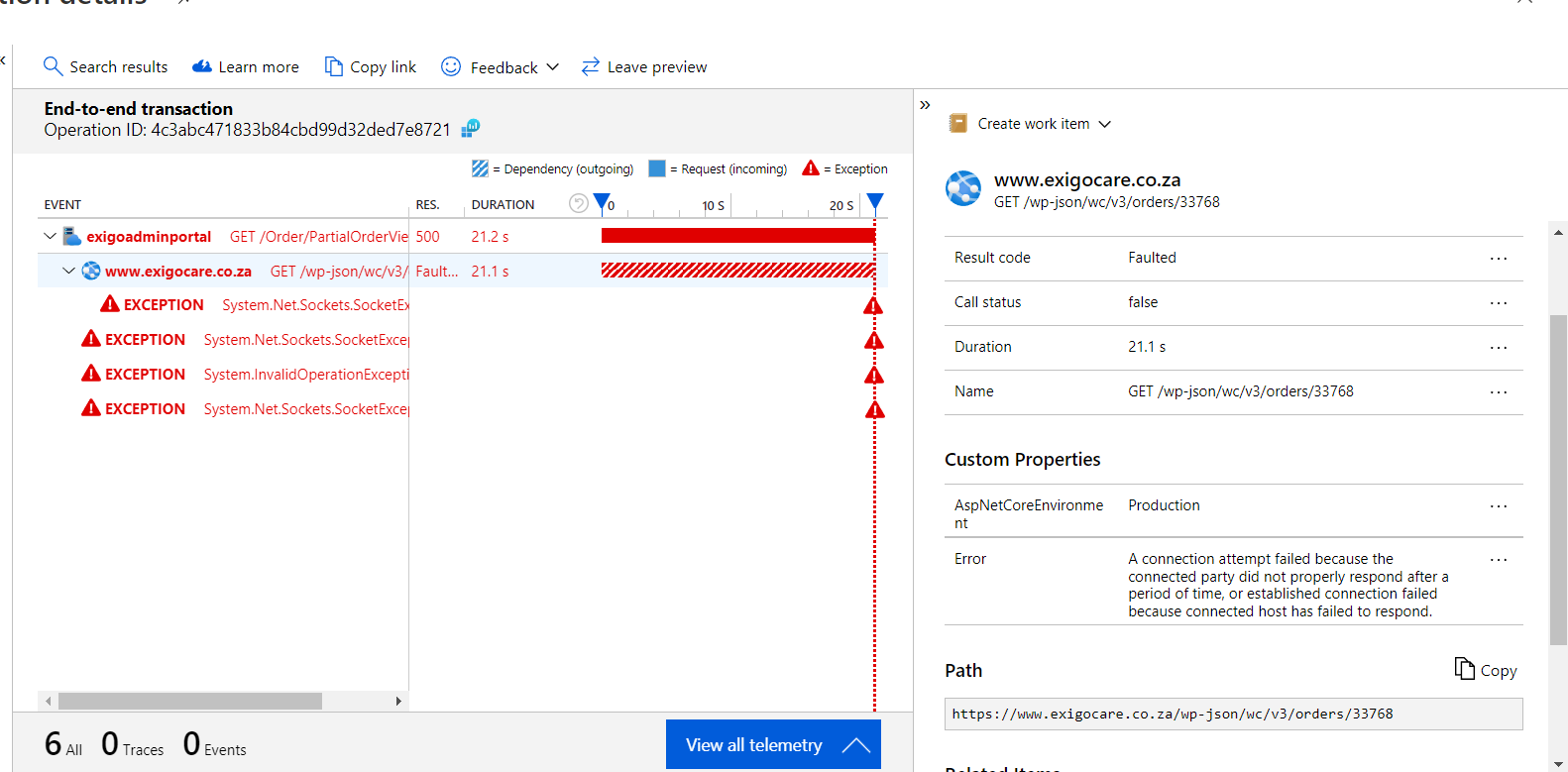Click the Leave preview arrows icon

[x=591, y=66]
